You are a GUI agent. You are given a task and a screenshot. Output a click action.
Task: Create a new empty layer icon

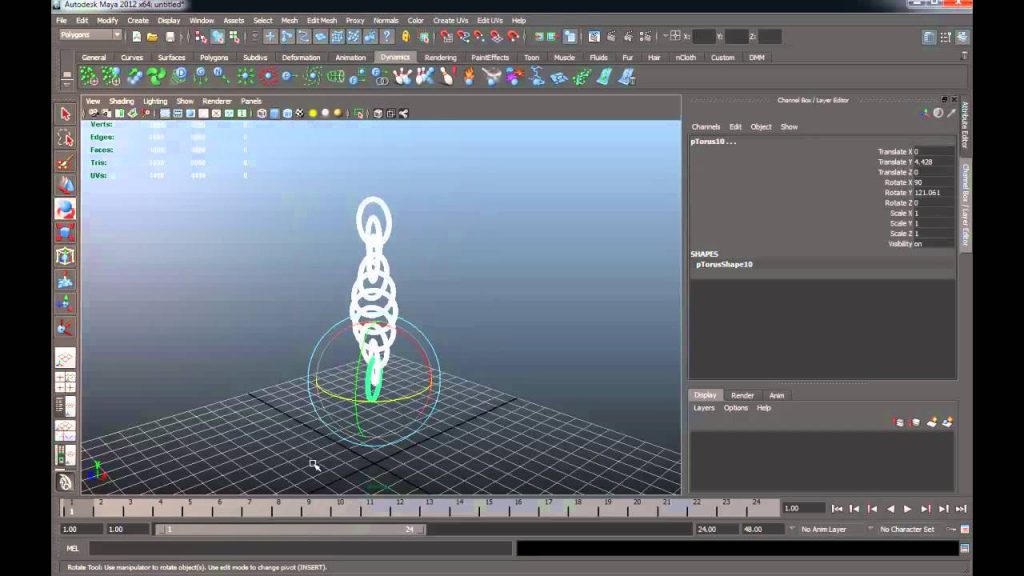[x=931, y=423]
